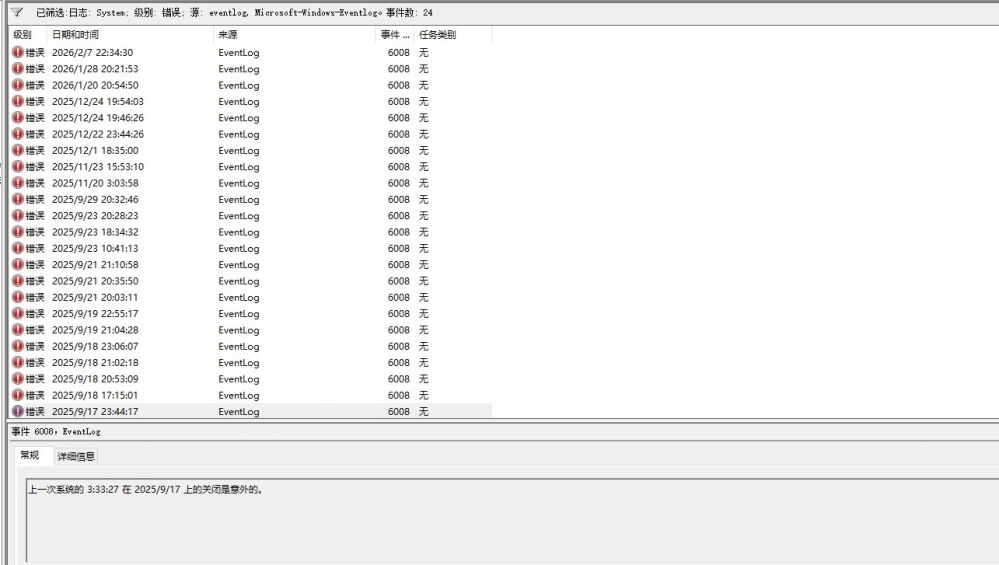Select the event dated 2025/12/22 23:44:26

(x=97, y=134)
